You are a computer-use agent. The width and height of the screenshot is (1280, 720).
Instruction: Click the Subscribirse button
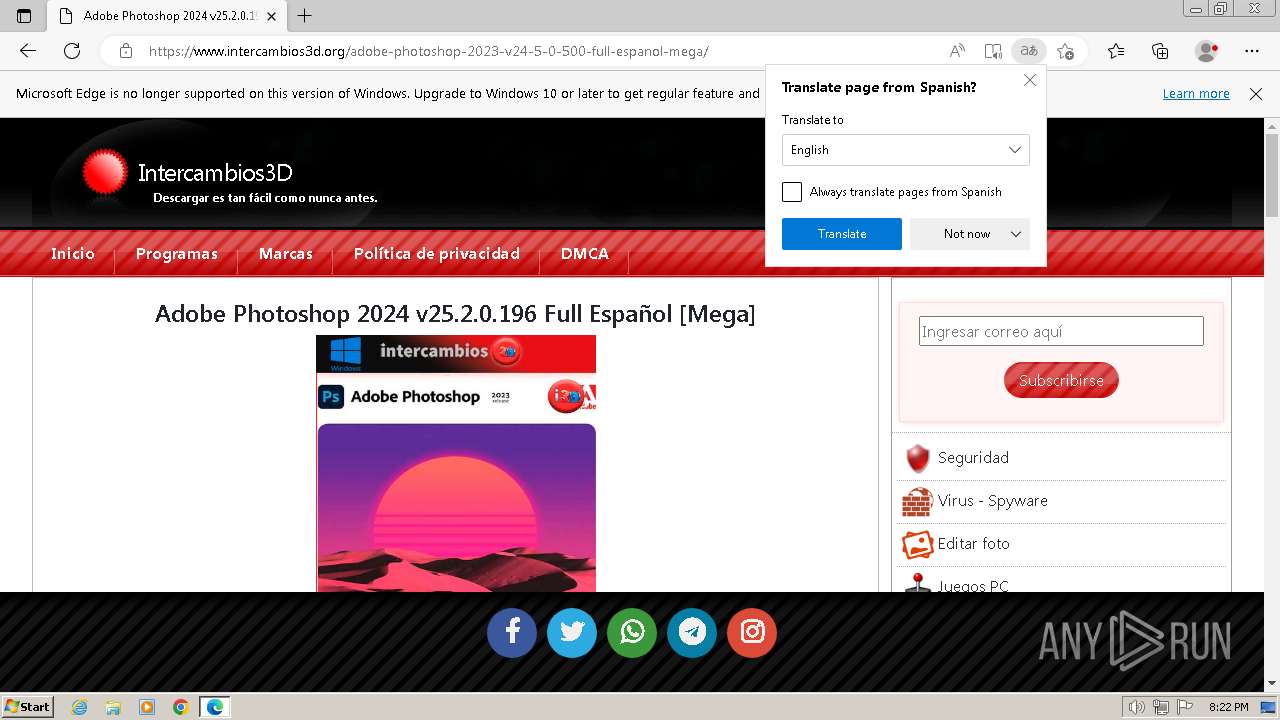[x=1061, y=380]
